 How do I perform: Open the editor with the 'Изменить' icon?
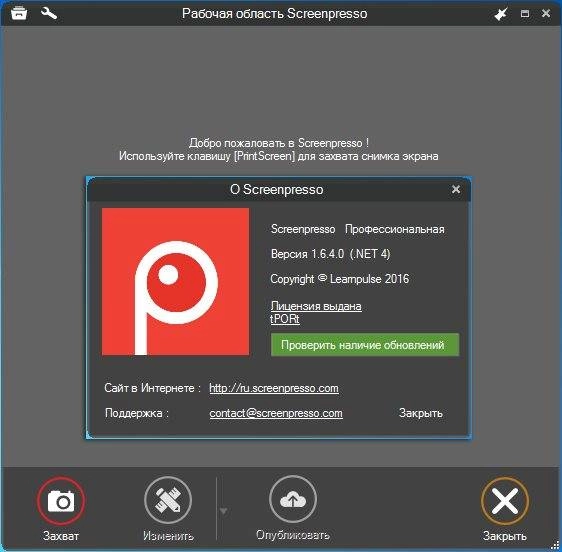168,500
